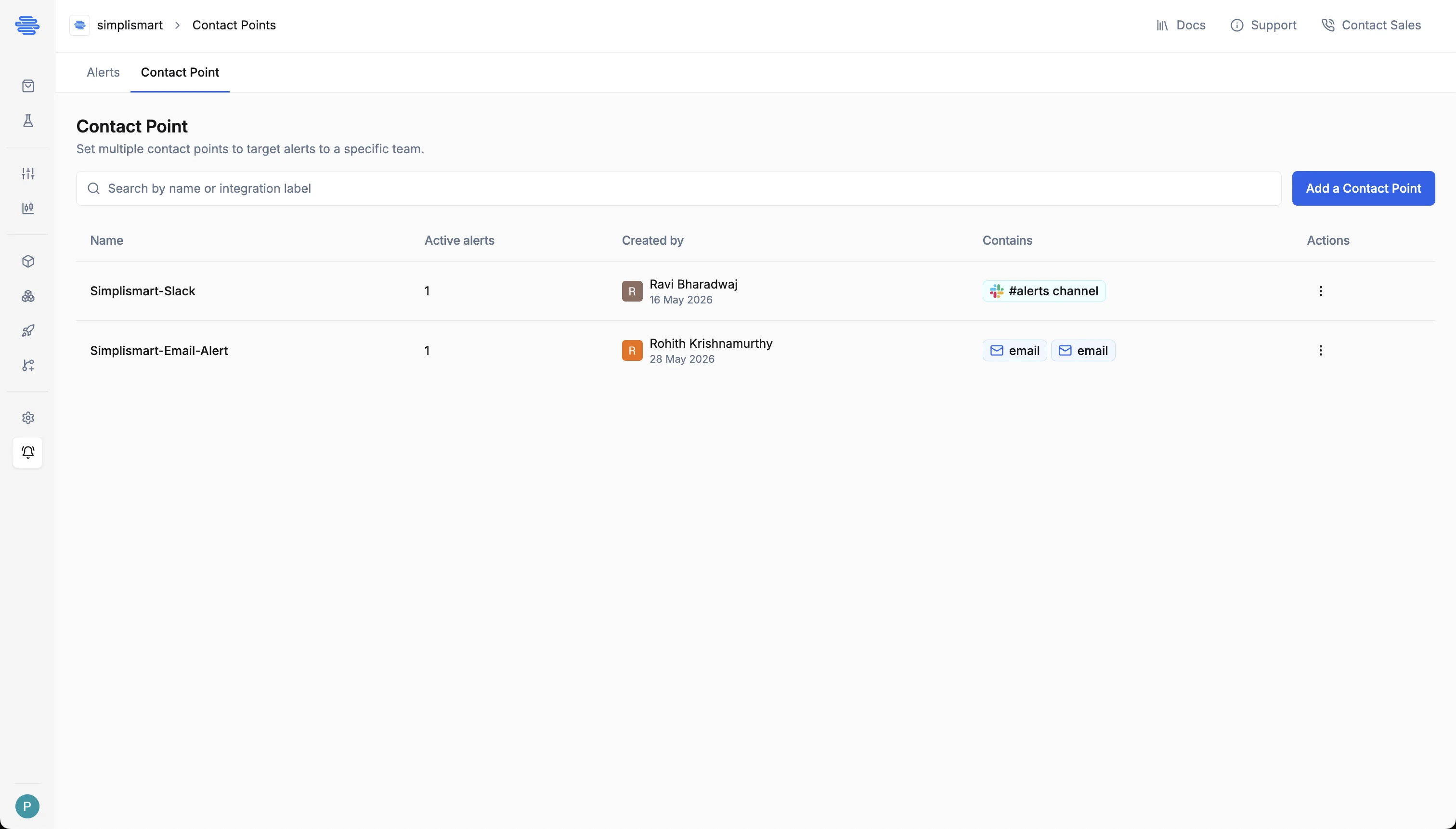1456x829 pixels.
Task: Click the Simplismart logo in the sidebar
Action: 27,25
